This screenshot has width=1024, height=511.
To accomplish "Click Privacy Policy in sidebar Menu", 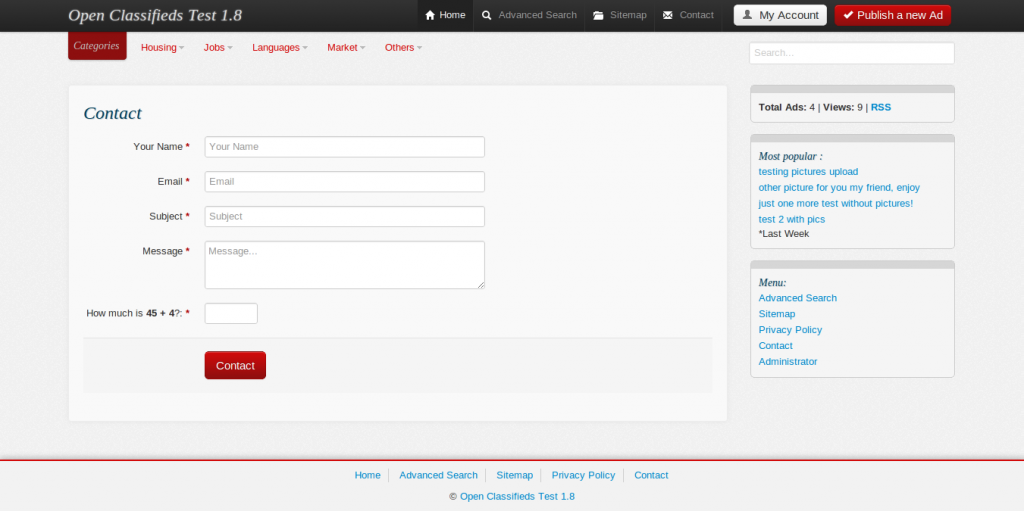I will pos(790,330).
